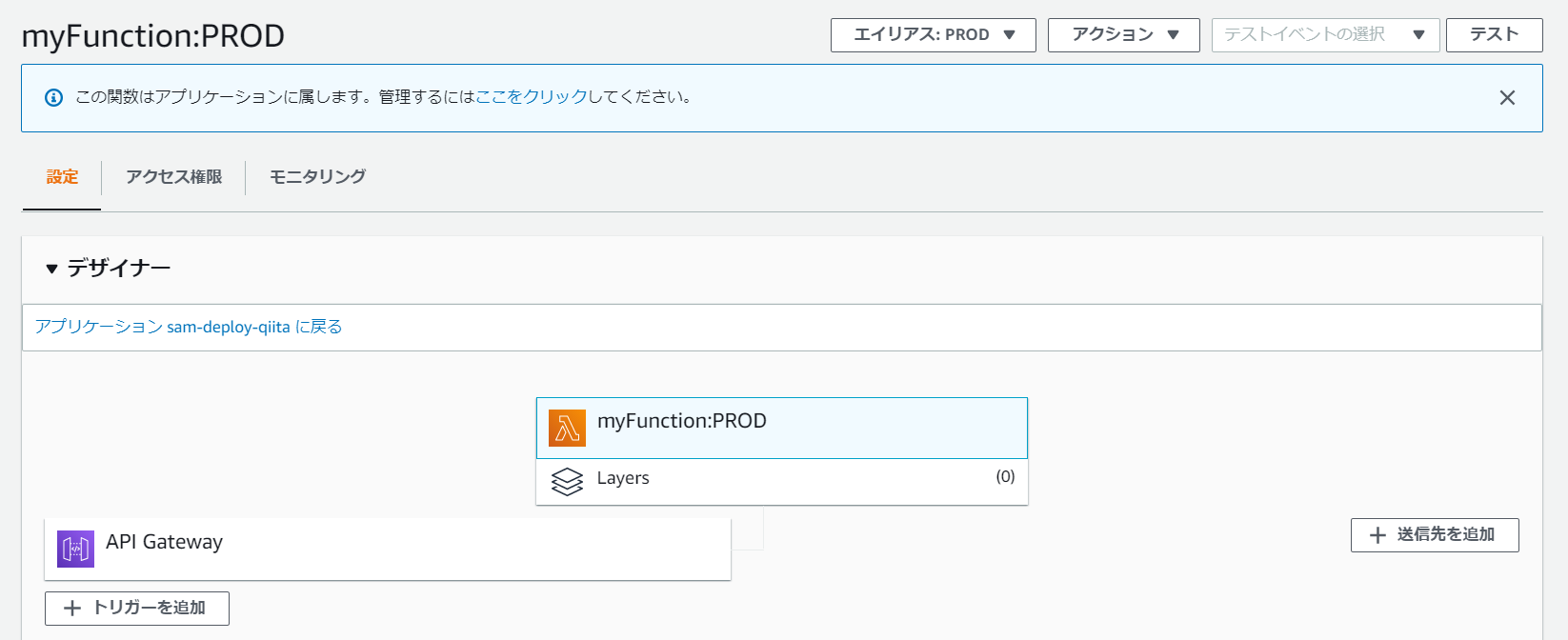This screenshot has height=640, width=1568.
Task: Click the orange Lambda function icon
Action: point(567,429)
